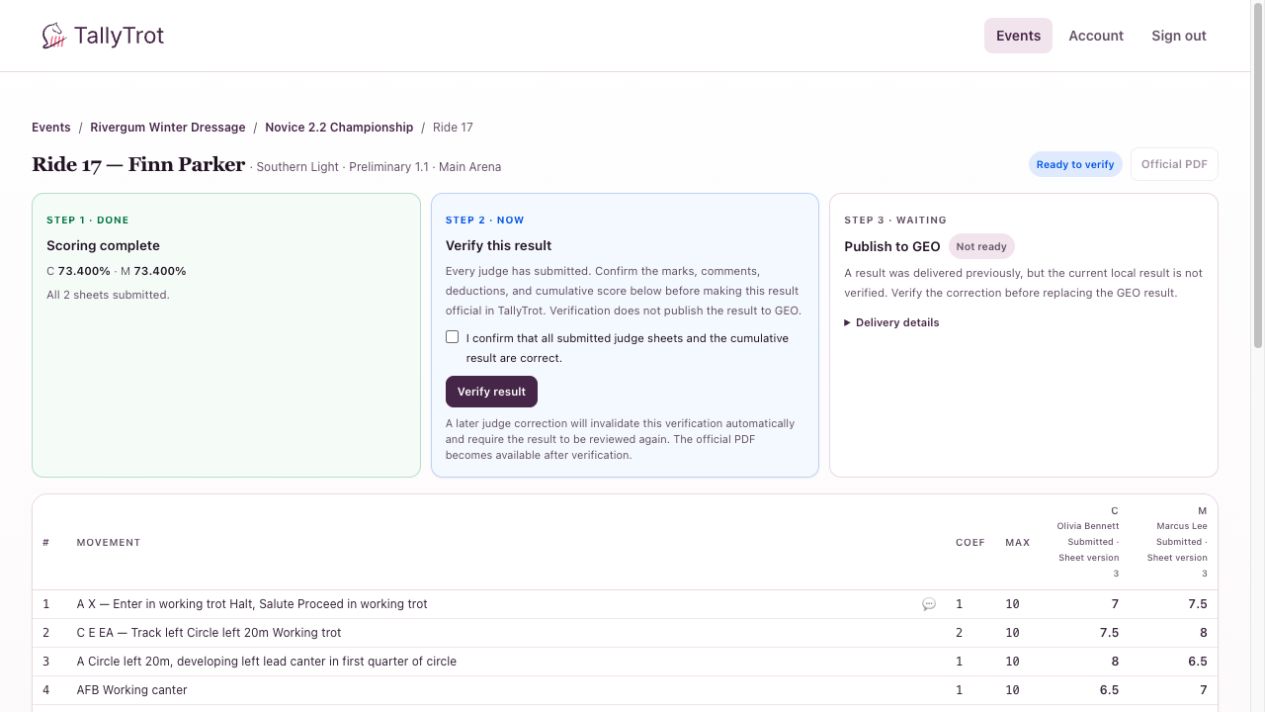Click Olivia Bennett judge column header
Screen dimensions: 1265x712
click(1087, 542)
